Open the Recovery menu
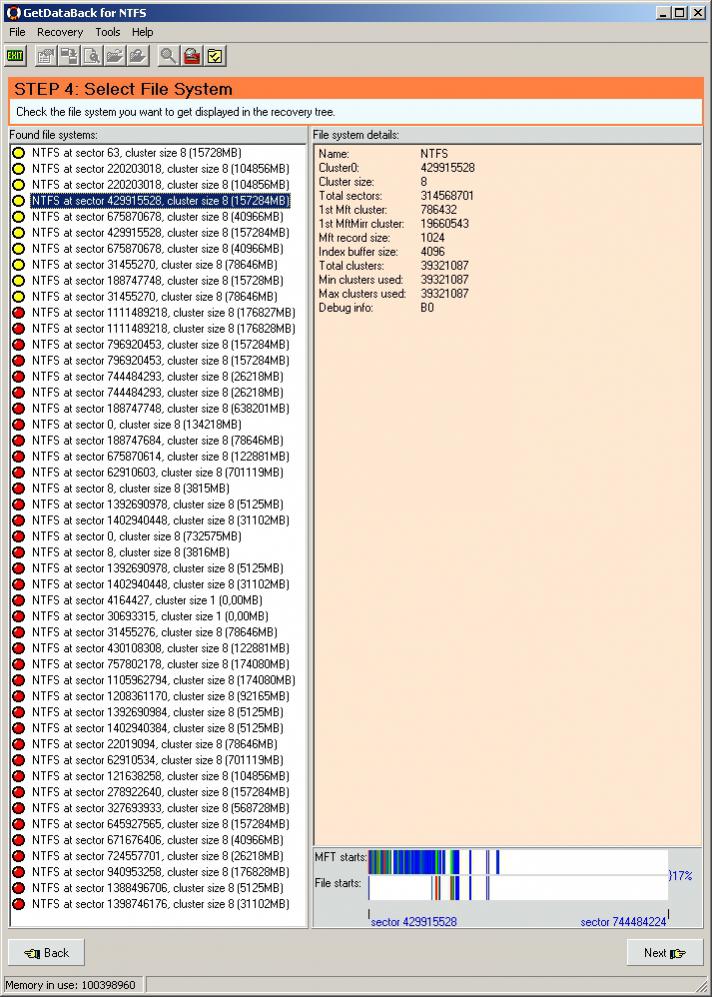This screenshot has height=997, width=712. coord(60,32)
